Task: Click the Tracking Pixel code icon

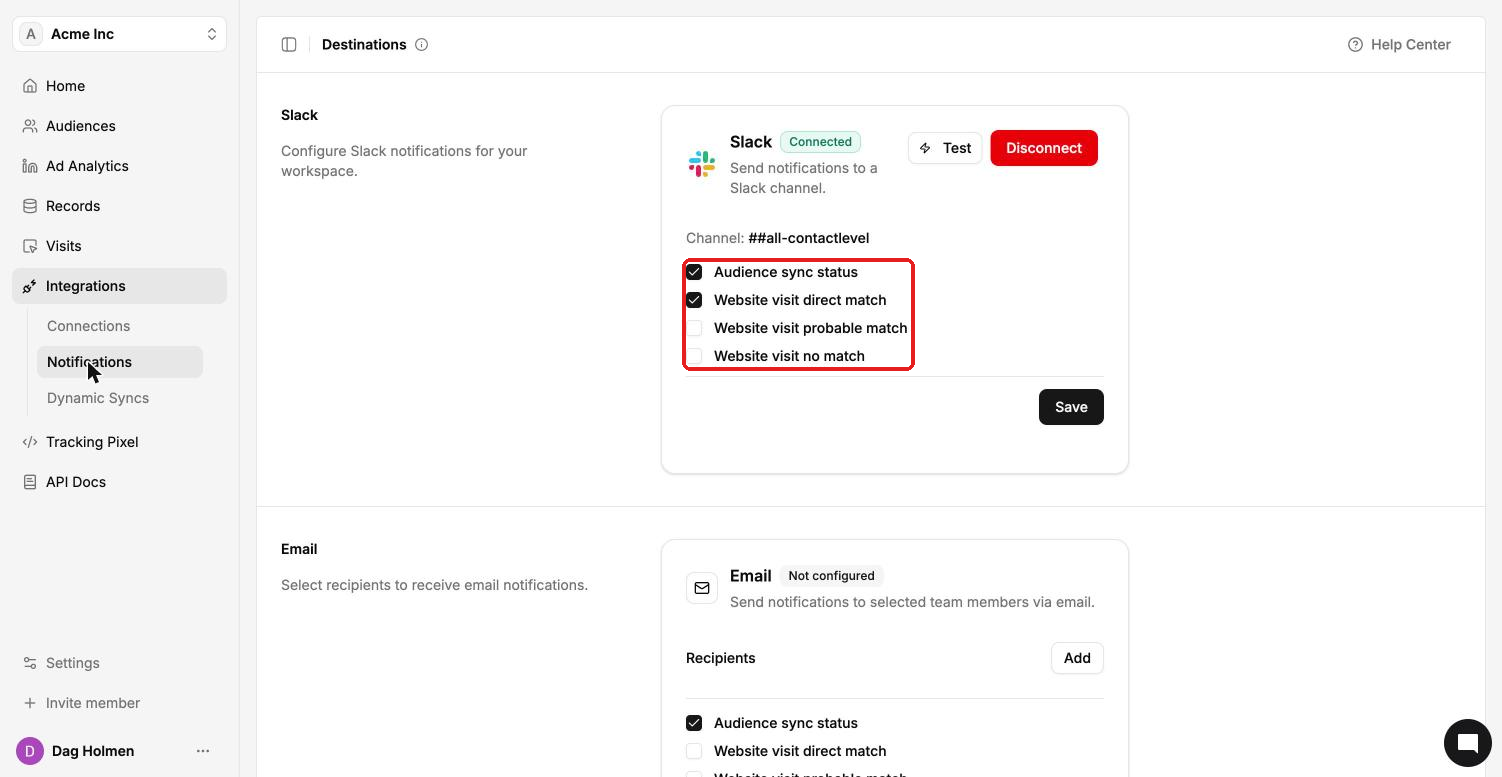Action: tap(30, 442)
